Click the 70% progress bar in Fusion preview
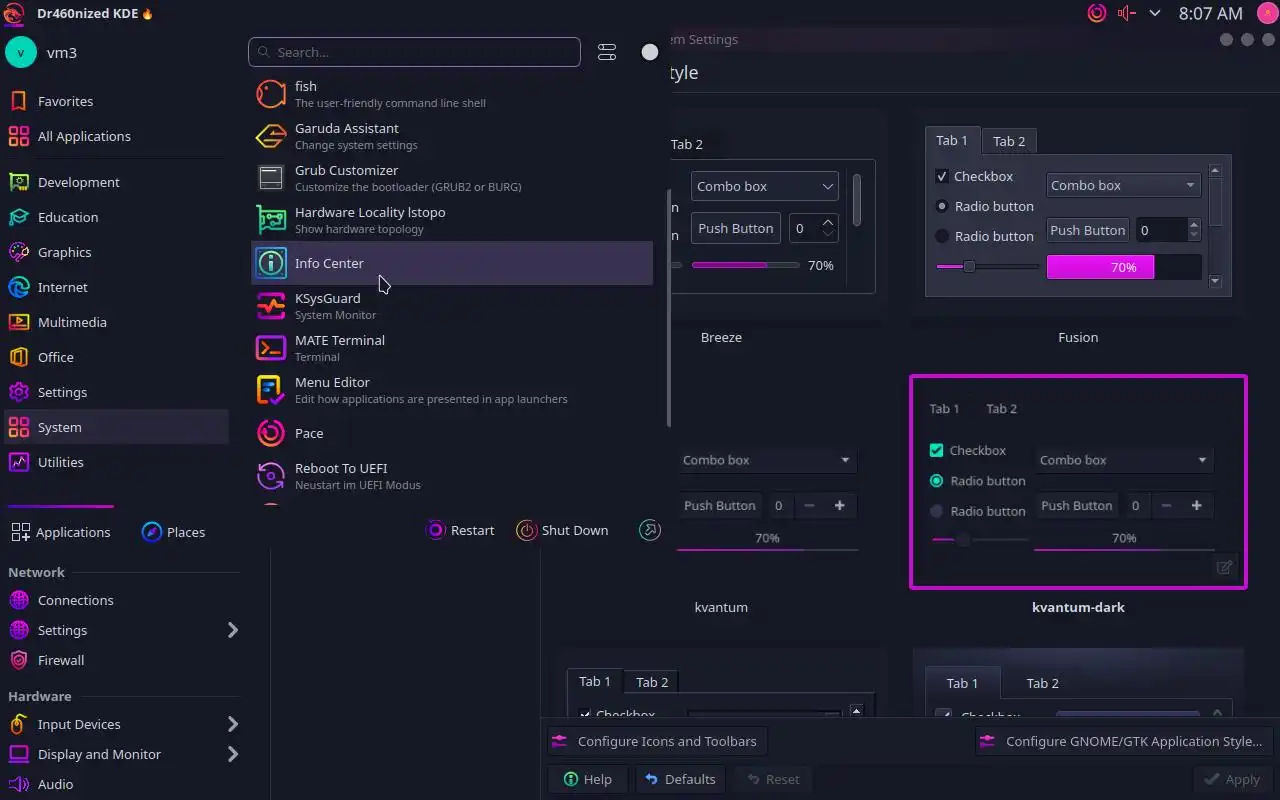Image resolution: width=1280 pixels, height=800 pixels. 1123,267
